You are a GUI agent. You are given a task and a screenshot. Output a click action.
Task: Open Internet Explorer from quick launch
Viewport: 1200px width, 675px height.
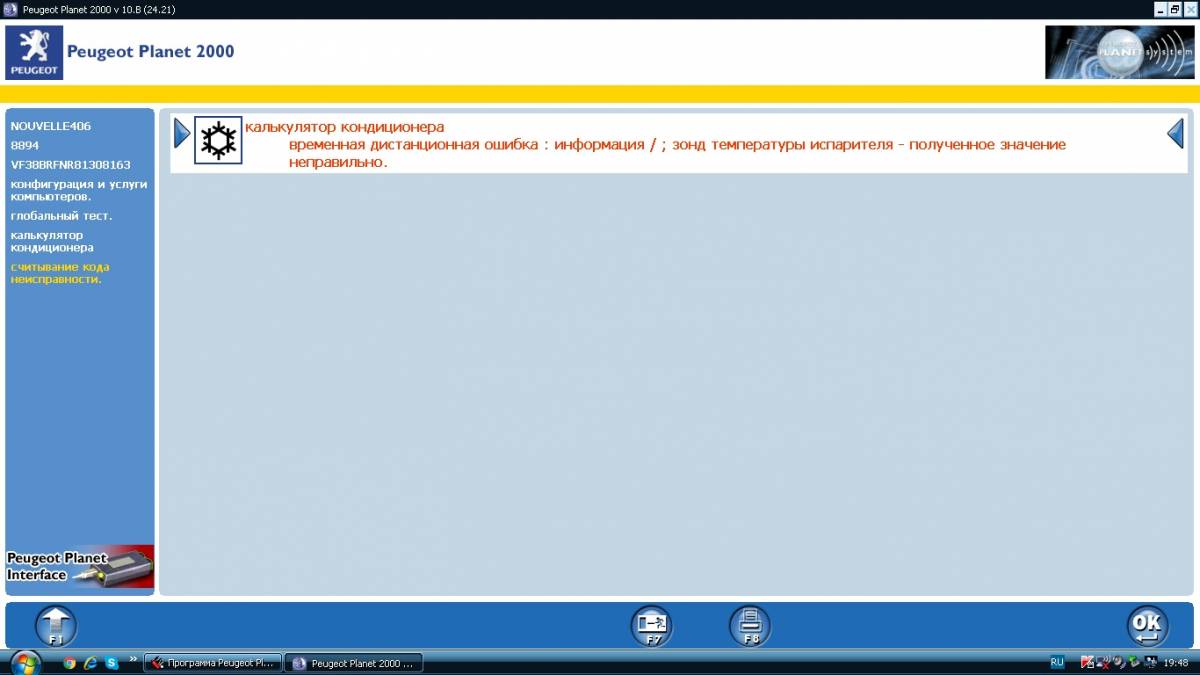coord(90,662)
